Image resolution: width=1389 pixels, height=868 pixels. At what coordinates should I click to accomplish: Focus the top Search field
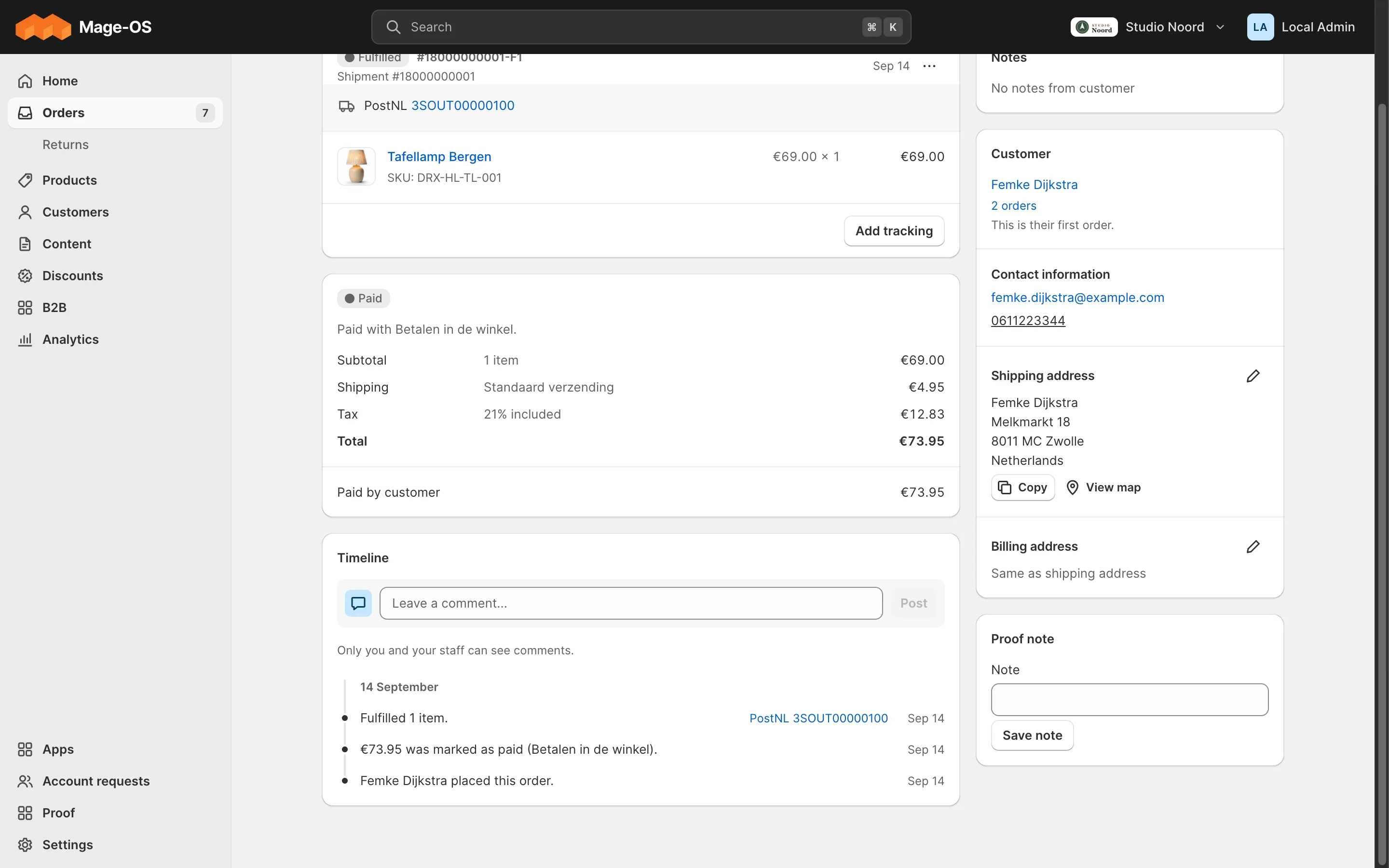pos(641,27)
